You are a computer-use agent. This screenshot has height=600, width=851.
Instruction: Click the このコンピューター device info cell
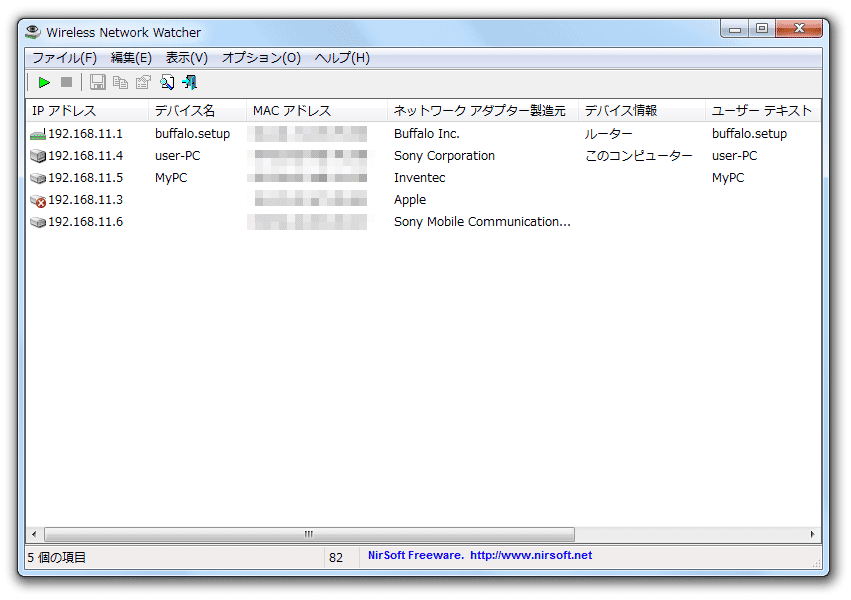click(639, 156)
